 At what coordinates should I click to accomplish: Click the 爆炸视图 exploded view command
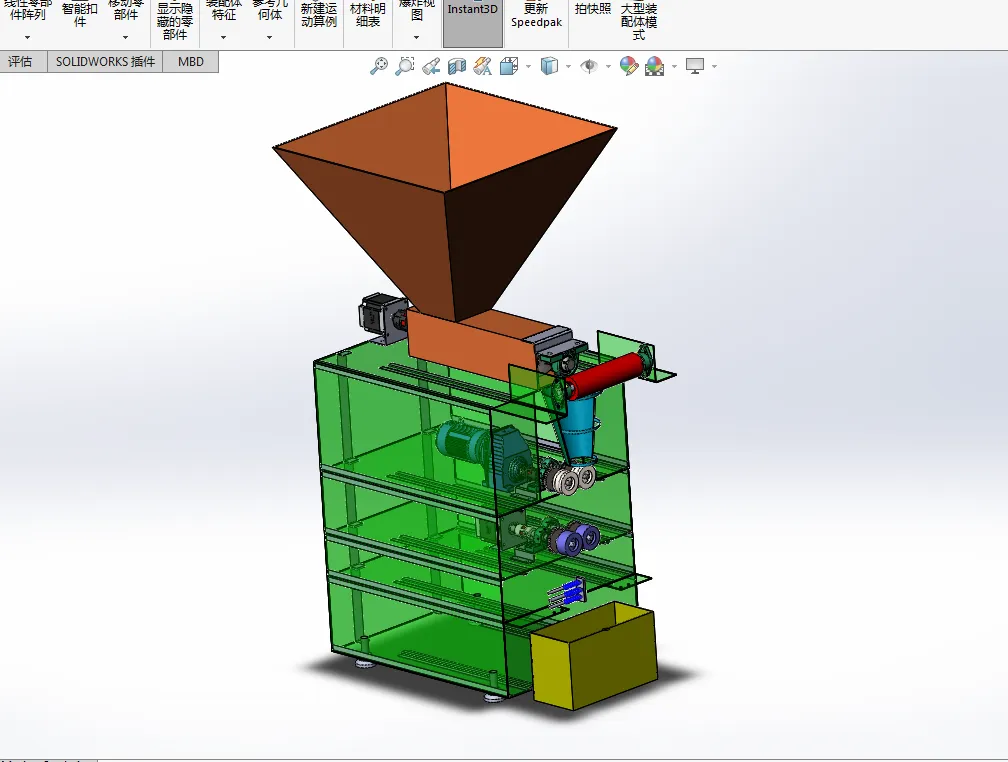pos(417,10)
